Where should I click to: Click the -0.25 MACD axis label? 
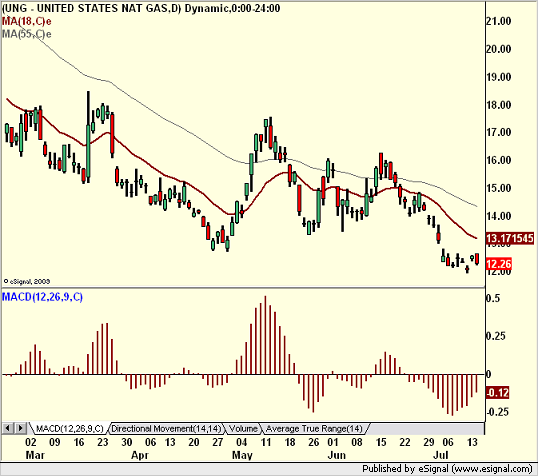point(497,411)
